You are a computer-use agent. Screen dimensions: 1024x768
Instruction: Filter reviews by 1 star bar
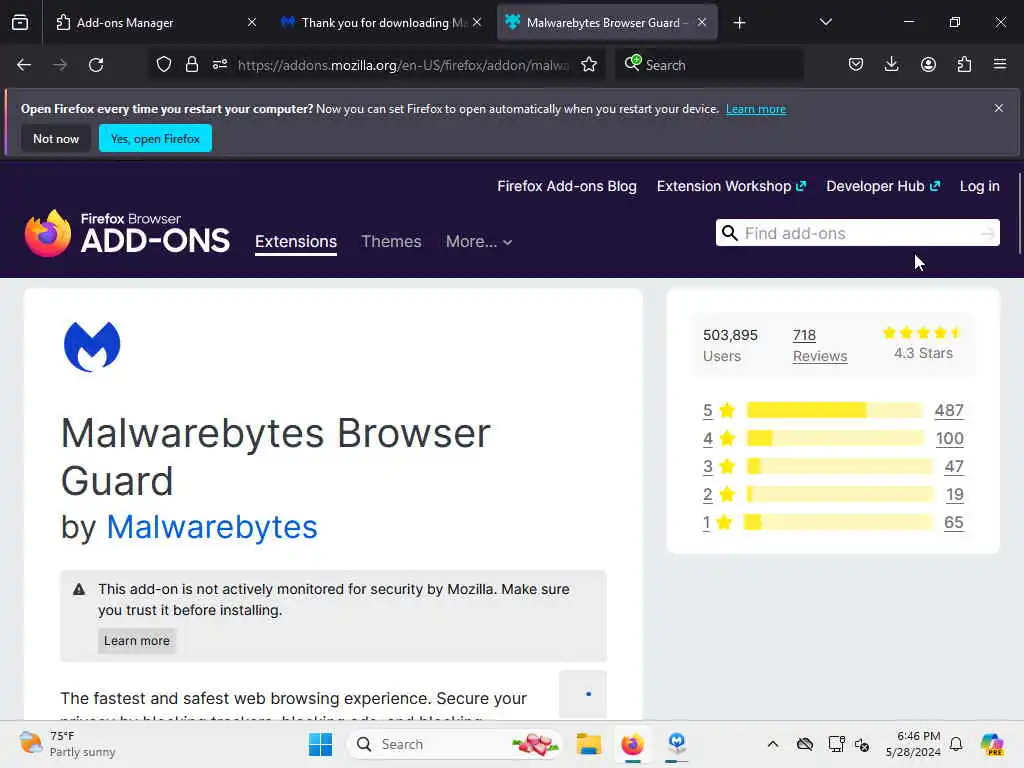[x=839, y=522]
